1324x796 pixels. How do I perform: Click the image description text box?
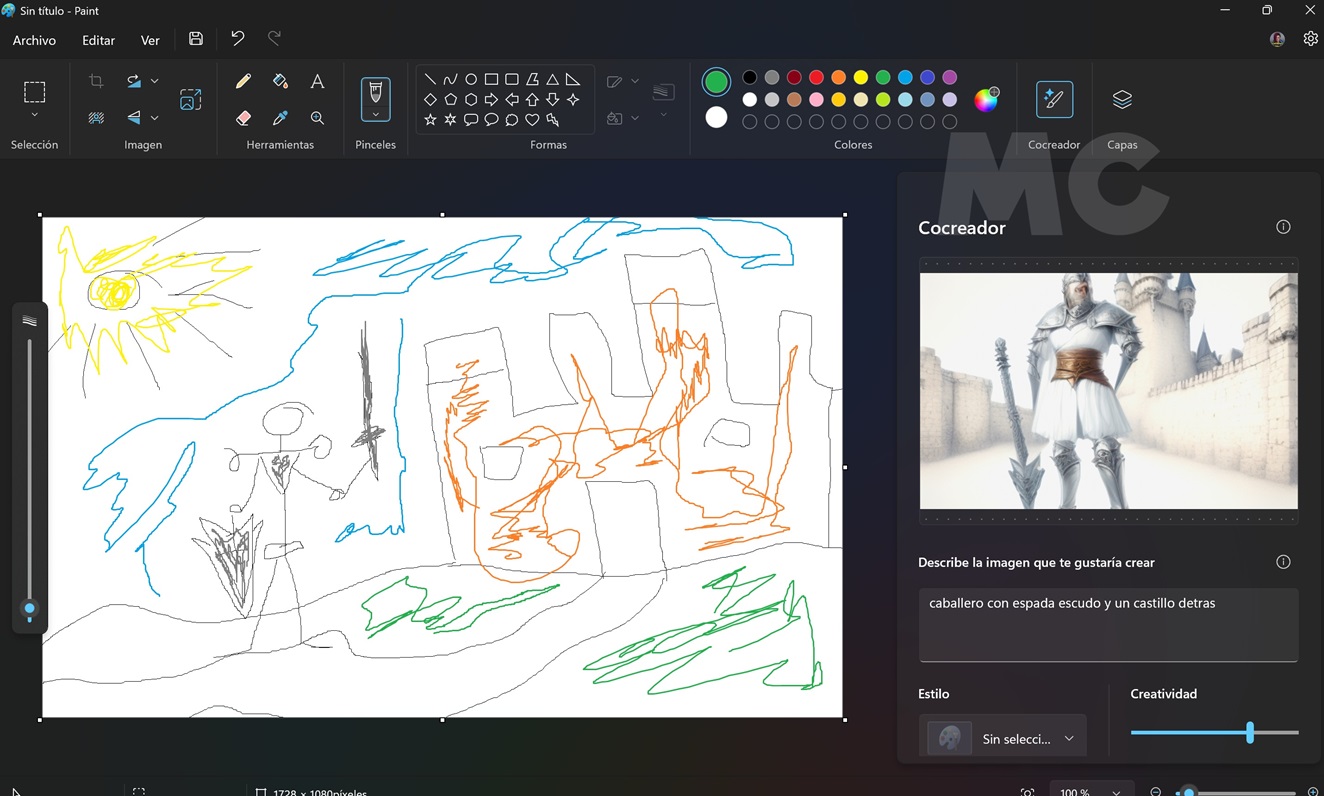pyautogui.click(x=1108, y=624)
